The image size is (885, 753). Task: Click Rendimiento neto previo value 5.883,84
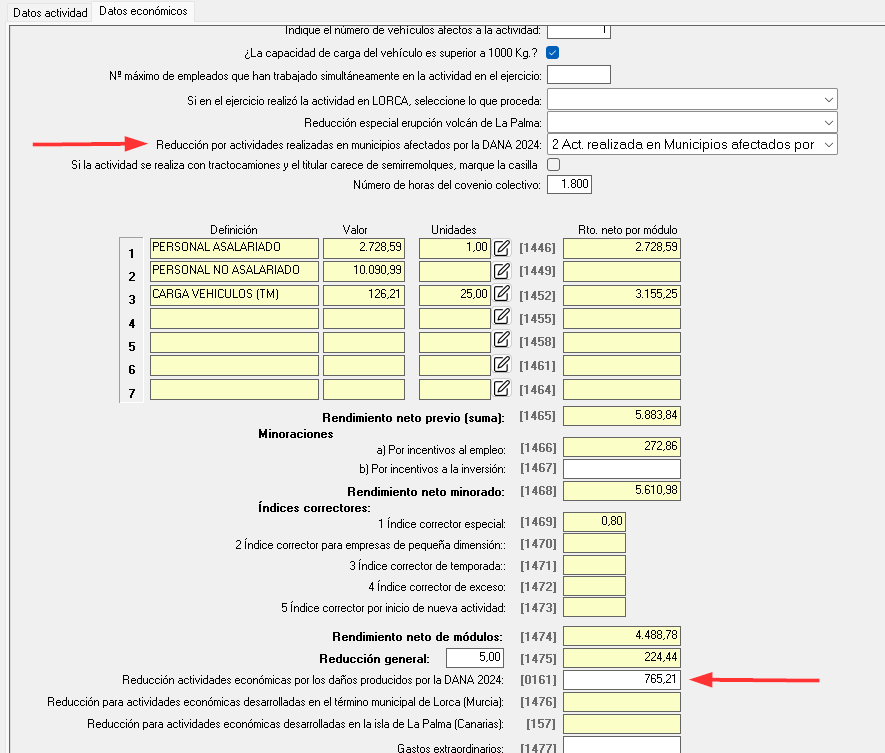621,415
